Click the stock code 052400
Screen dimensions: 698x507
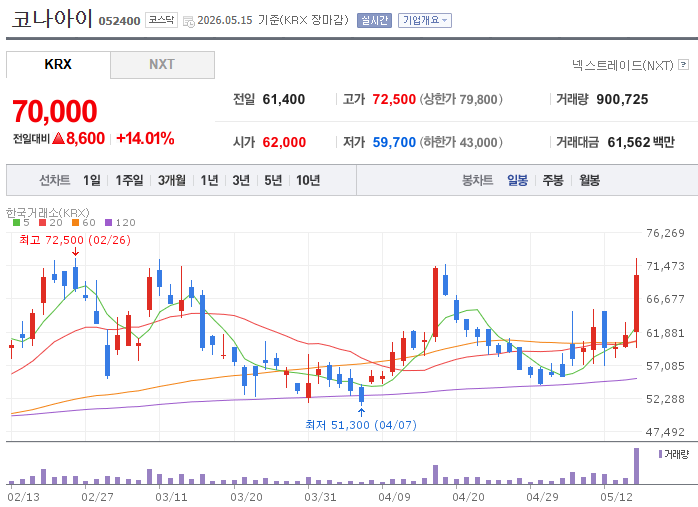pyautogui.click(x=119, y=21)
